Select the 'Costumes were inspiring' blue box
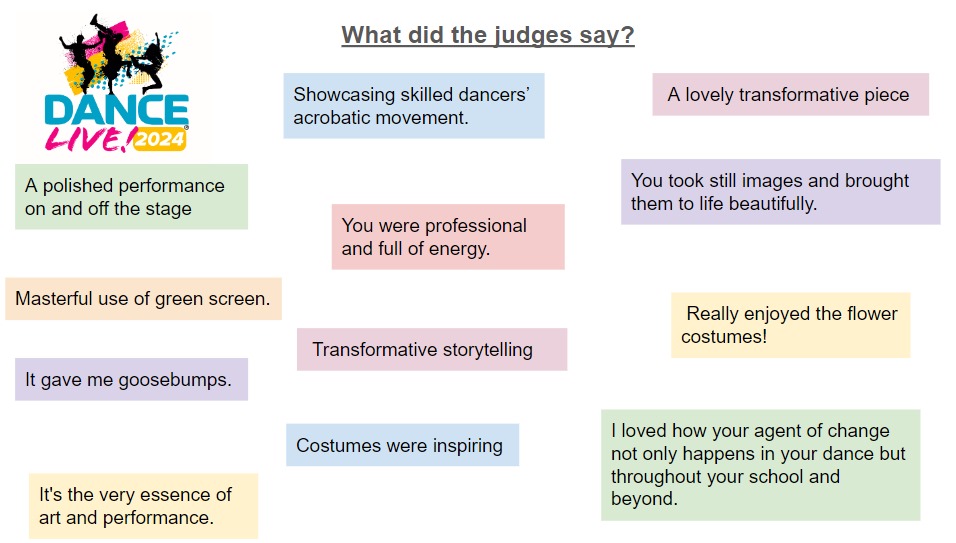Screen dimensions: 956x543 tap(402, 445)
